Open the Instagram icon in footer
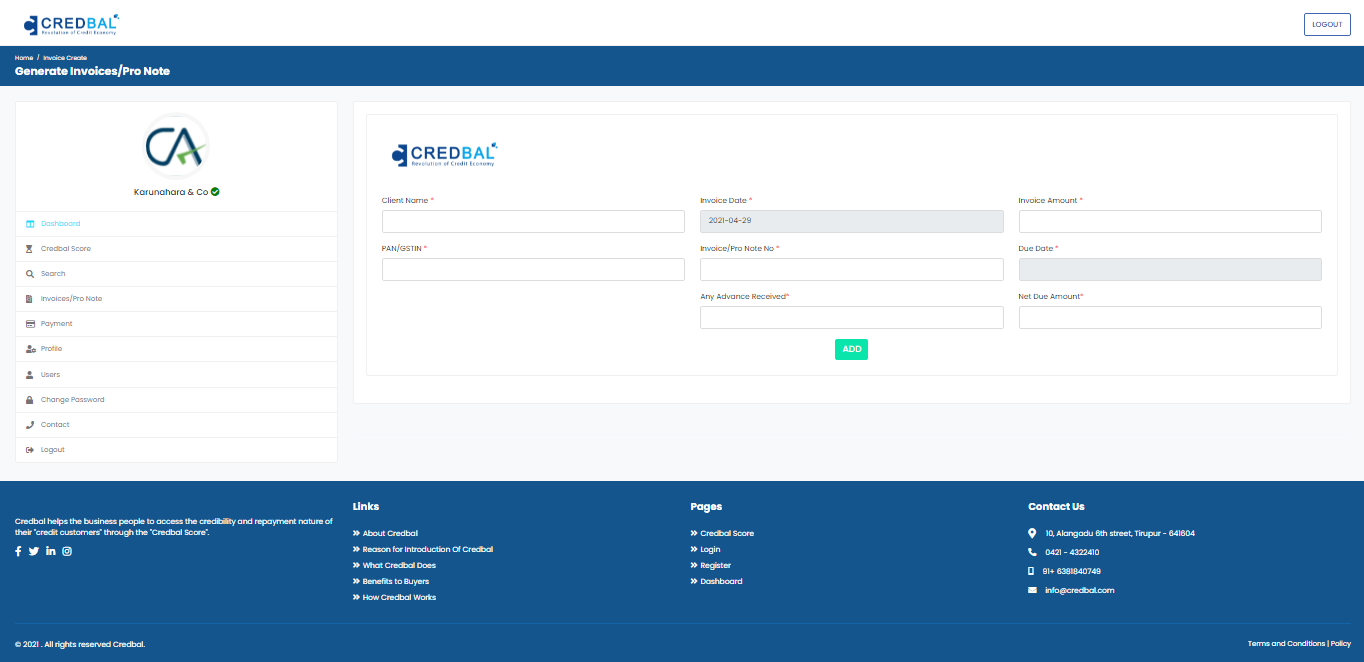Screen dimensions: 1364x662 [x=67, y=551]
